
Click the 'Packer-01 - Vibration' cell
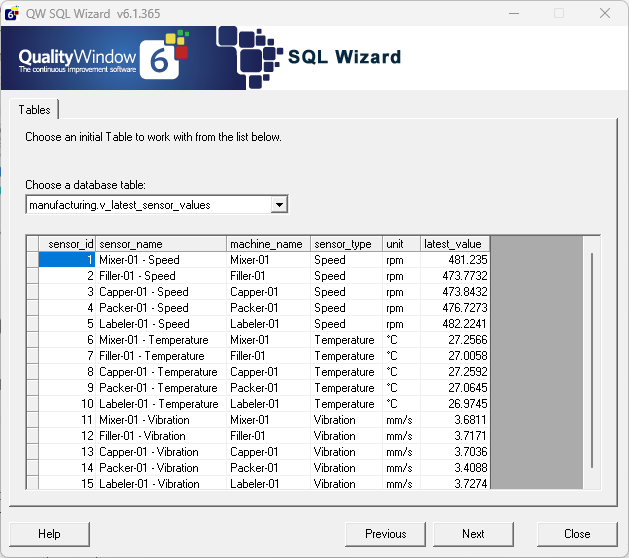pyautogui.click(x=161, y=468)
